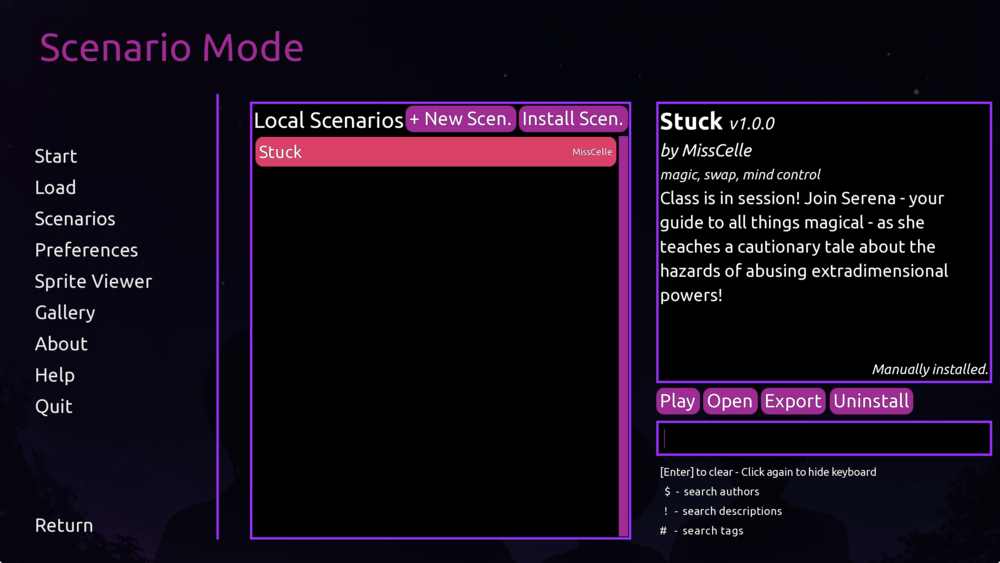Click the 'magic, swap, mind control' tags text

(740, 175)
